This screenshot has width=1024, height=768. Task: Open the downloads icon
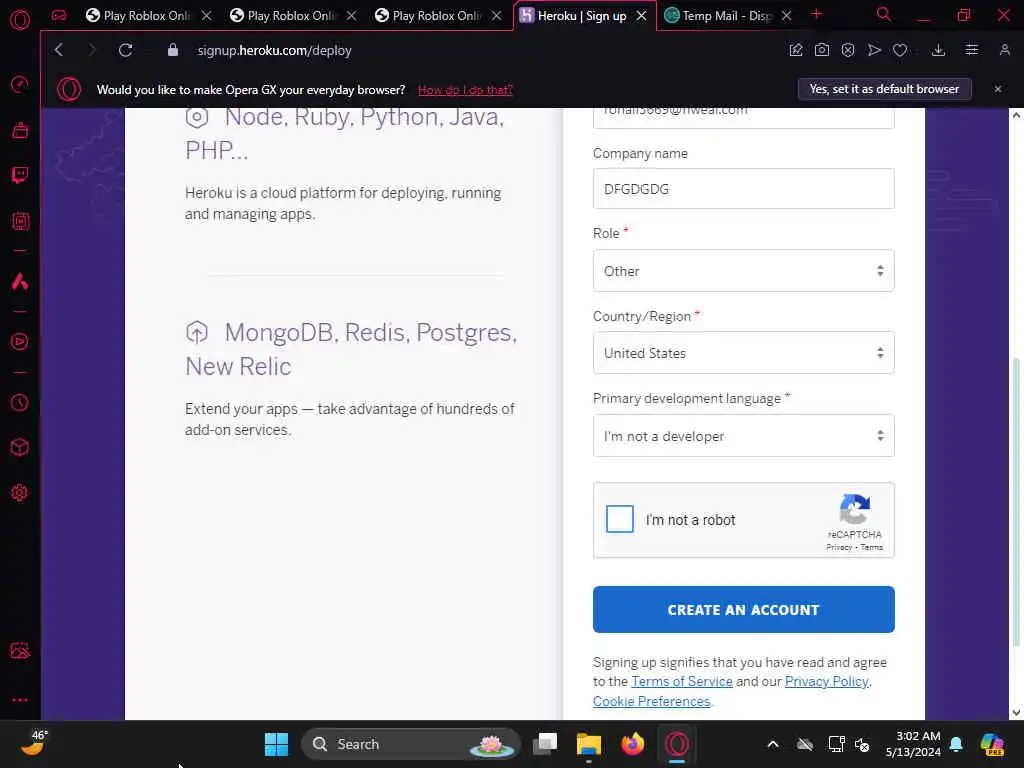938,50
